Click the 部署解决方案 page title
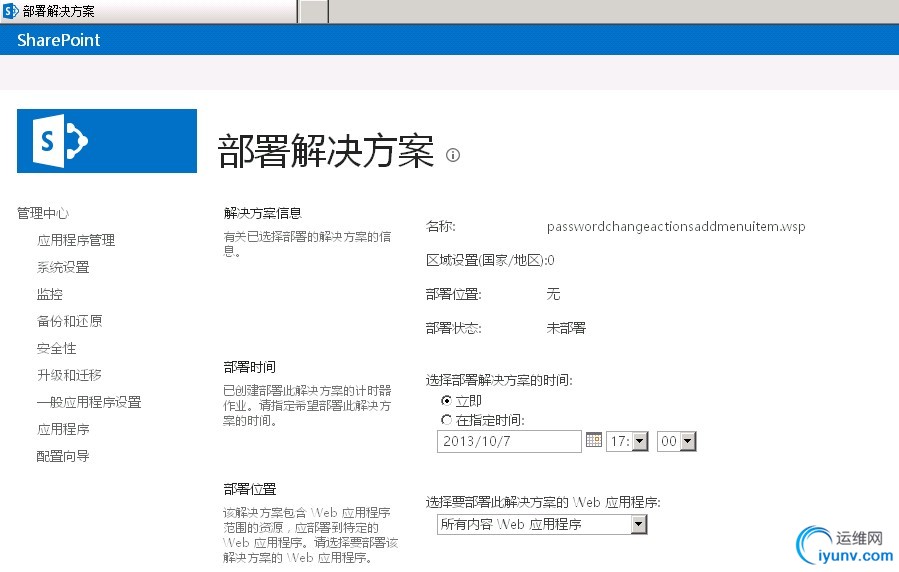Viewport: 899px width, 572px height. click(326, 151)
